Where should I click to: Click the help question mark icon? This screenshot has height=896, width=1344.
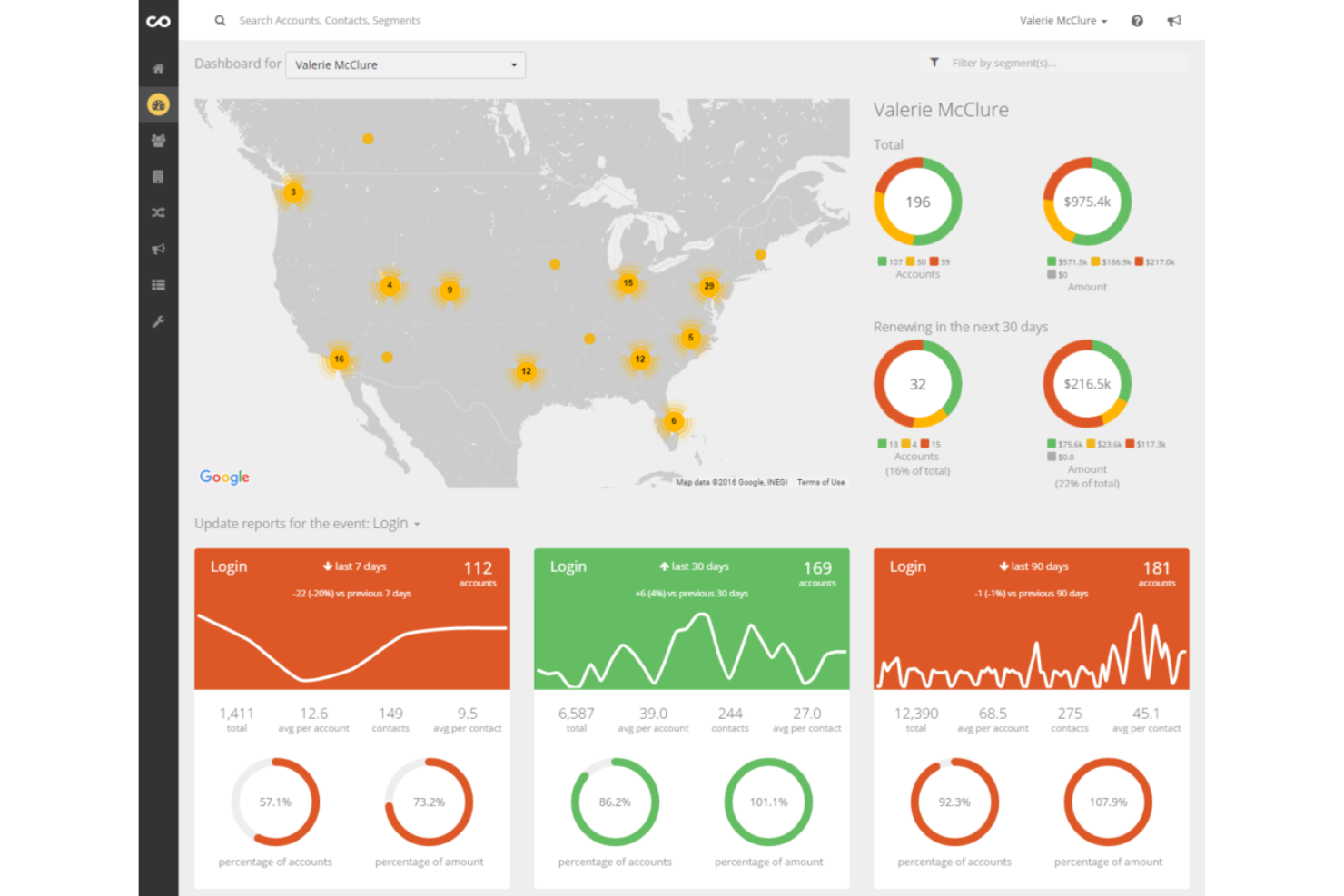tap(1137, 20)
